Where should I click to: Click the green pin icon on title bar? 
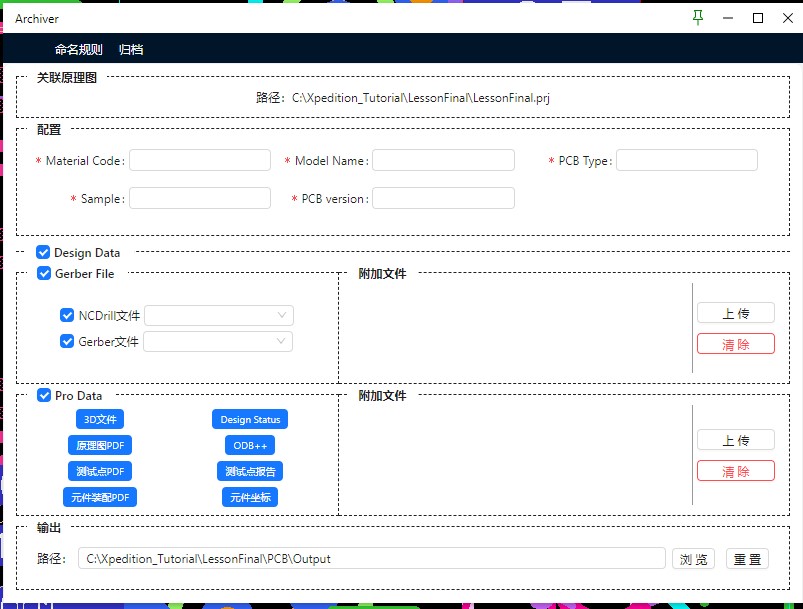coord(697,18)
